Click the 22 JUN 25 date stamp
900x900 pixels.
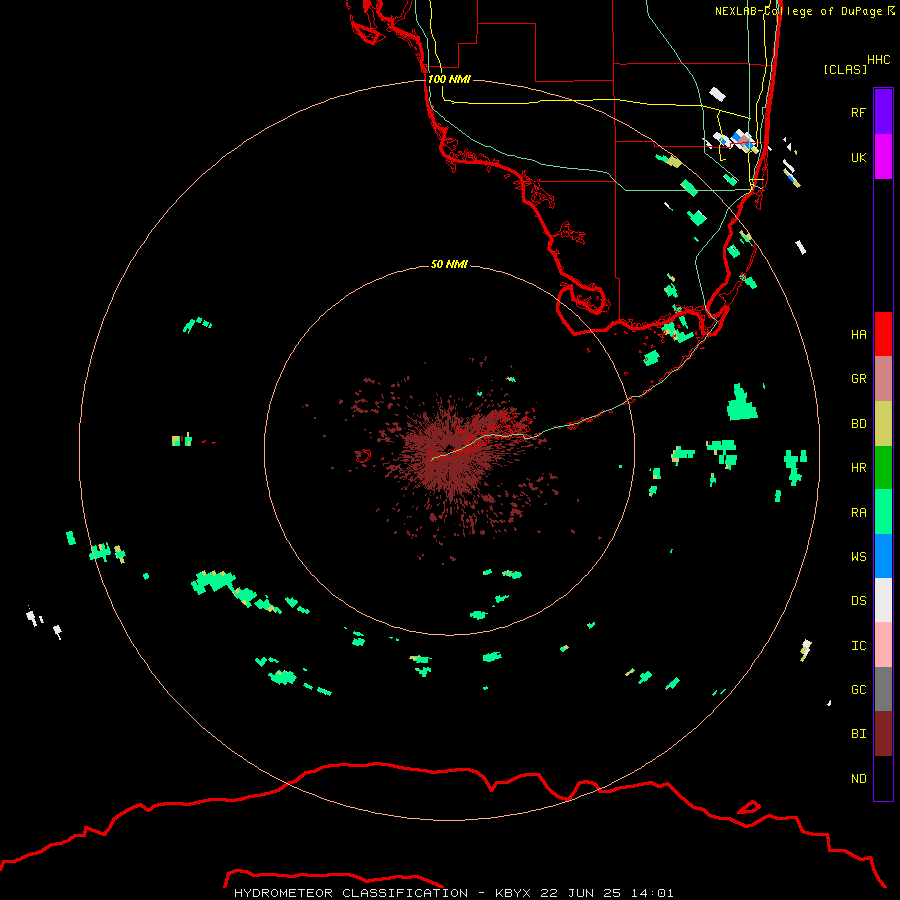tap(580, 893)
